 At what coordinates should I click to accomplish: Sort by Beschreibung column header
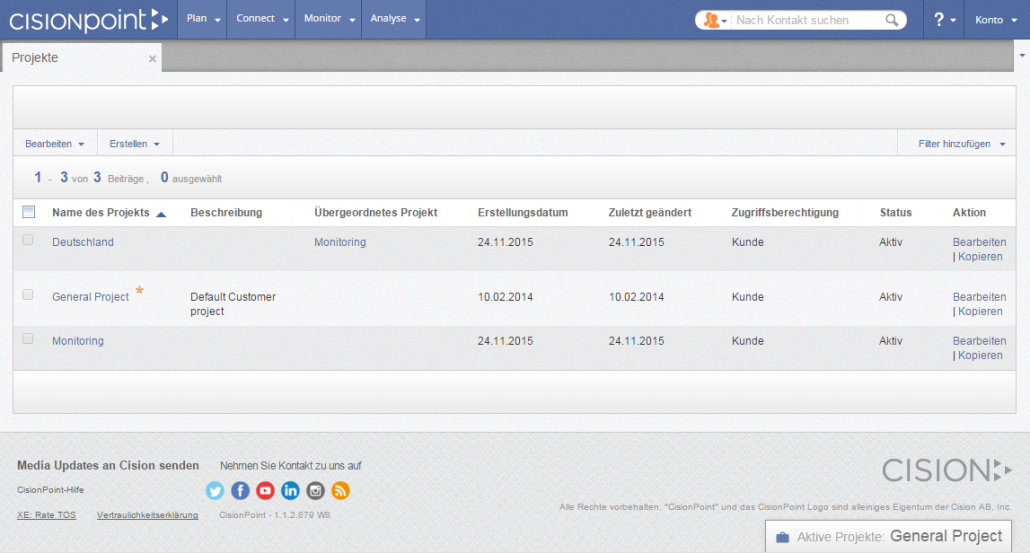pos(226,213)
